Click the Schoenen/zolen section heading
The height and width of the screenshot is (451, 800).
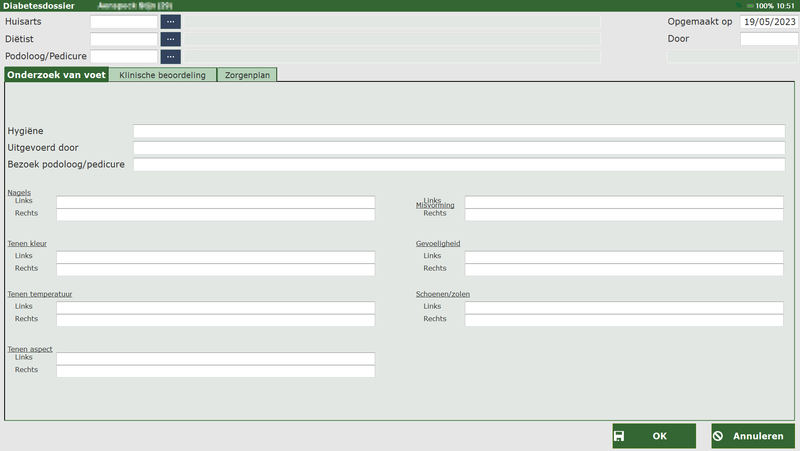[443, 294]
